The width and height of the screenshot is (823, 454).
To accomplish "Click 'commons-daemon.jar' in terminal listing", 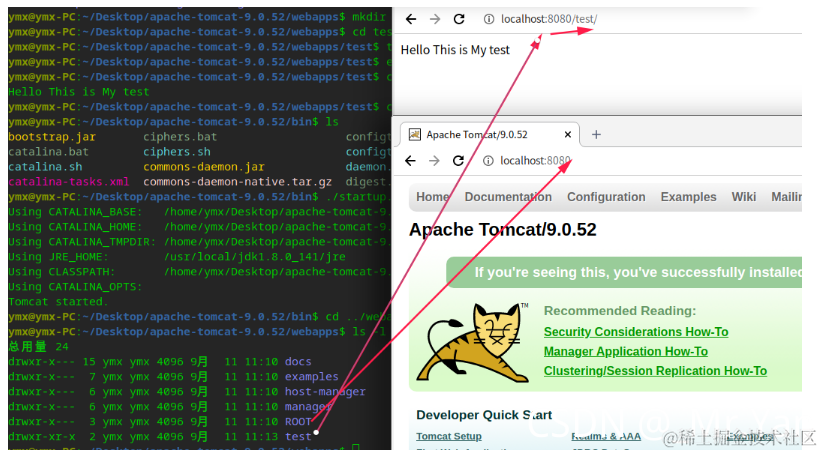I will click(x=204, y=166).
